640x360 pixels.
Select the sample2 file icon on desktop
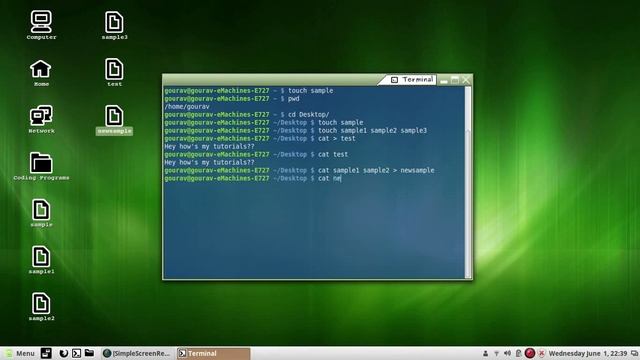[41, 307]
